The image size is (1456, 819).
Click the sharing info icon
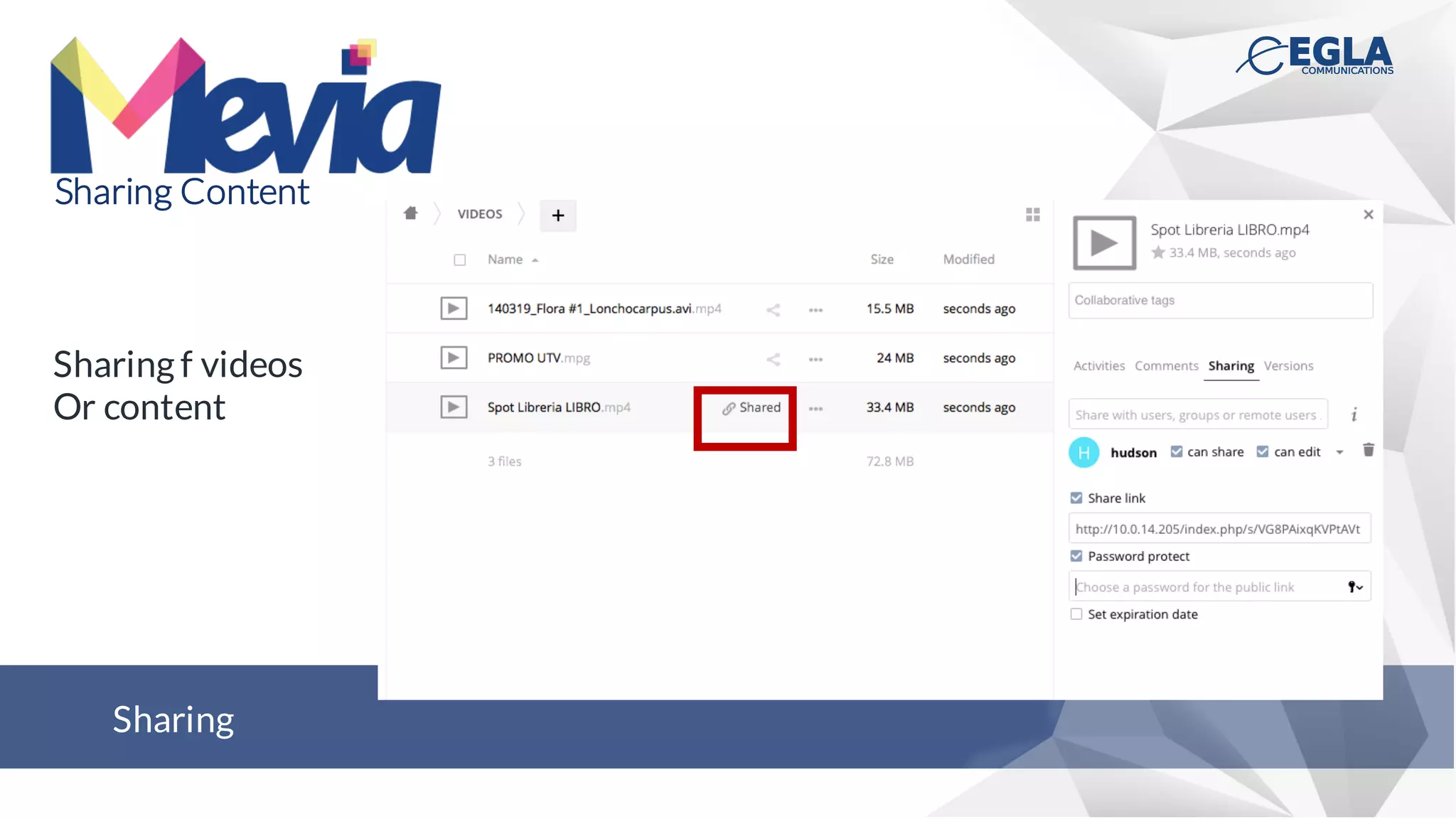point(1354,415)
